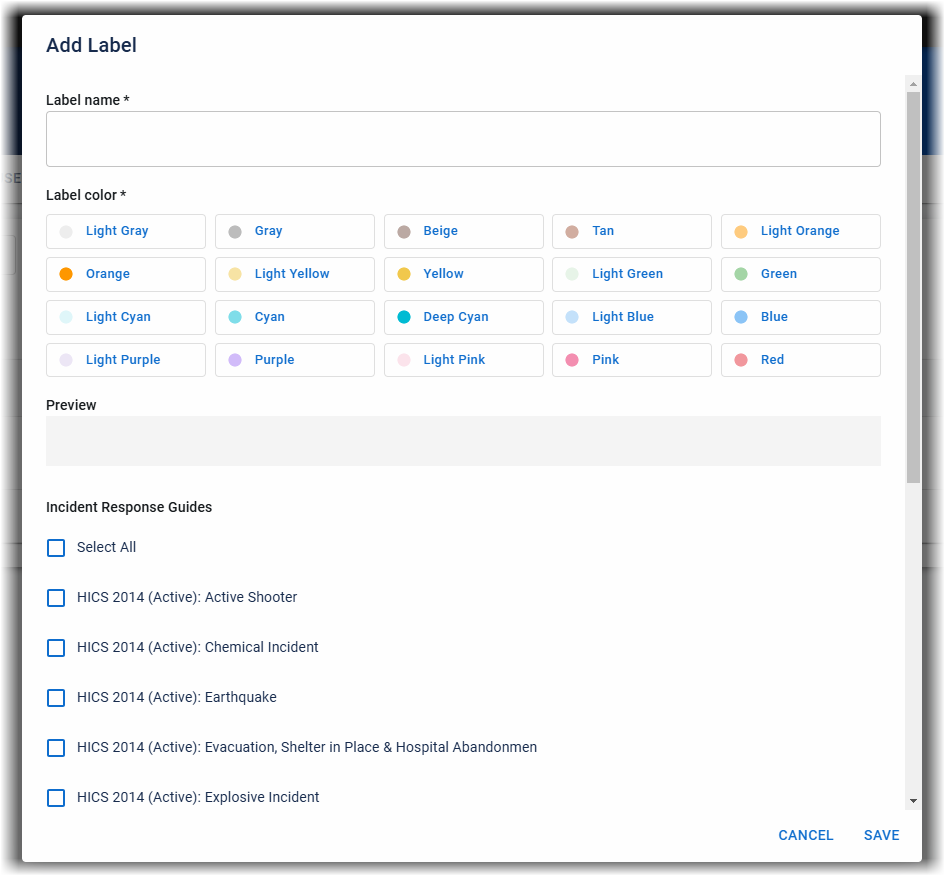The height and width of the screenshot is (876, 945).
Task: Check the Chemical Incident guide
Action: point(56,648)
